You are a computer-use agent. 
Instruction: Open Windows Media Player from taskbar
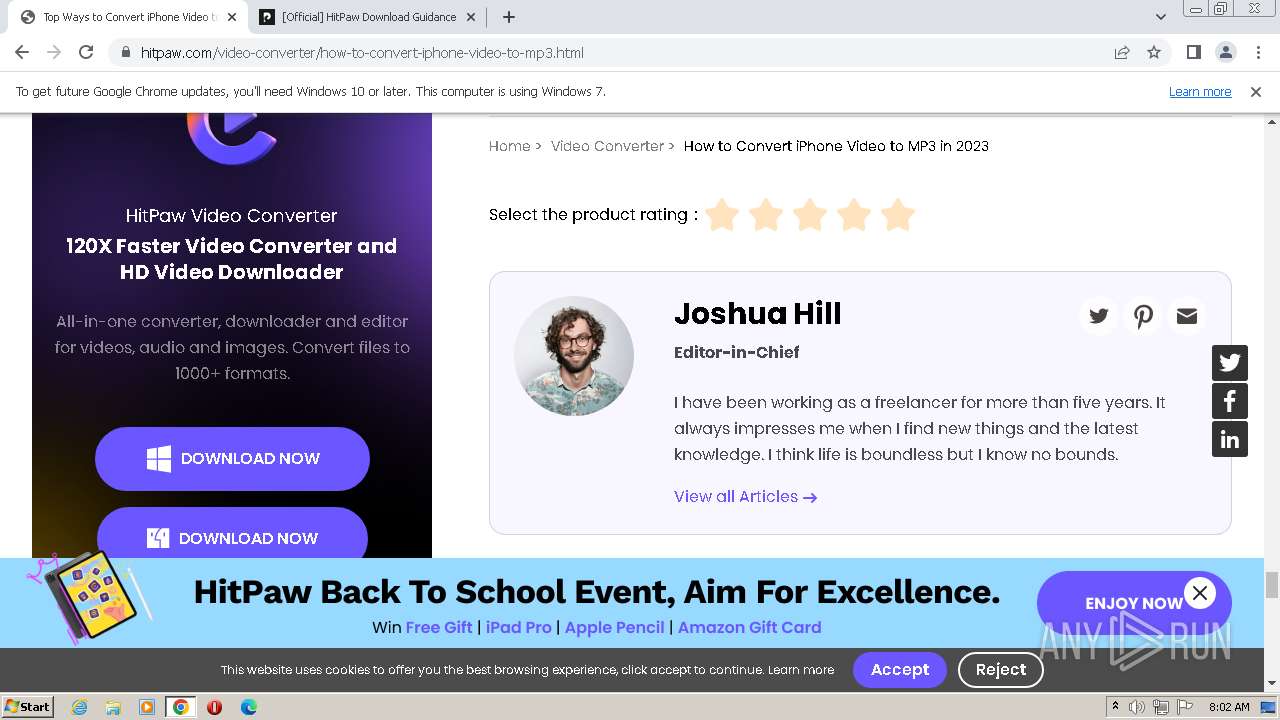(147, 707)
